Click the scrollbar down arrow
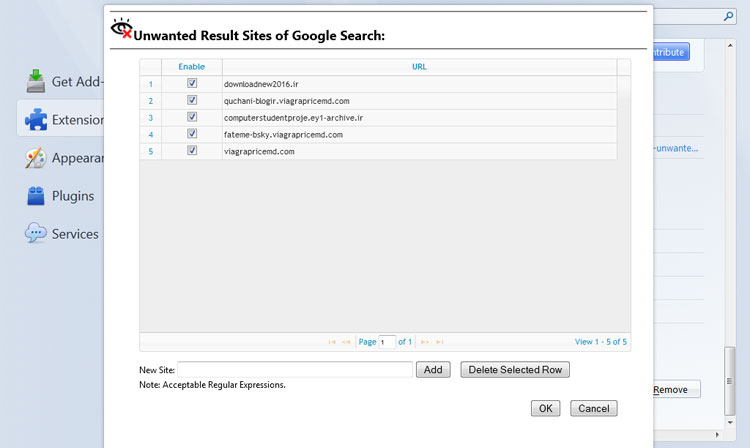Viewport: 750px width, 448px height. 730,423
